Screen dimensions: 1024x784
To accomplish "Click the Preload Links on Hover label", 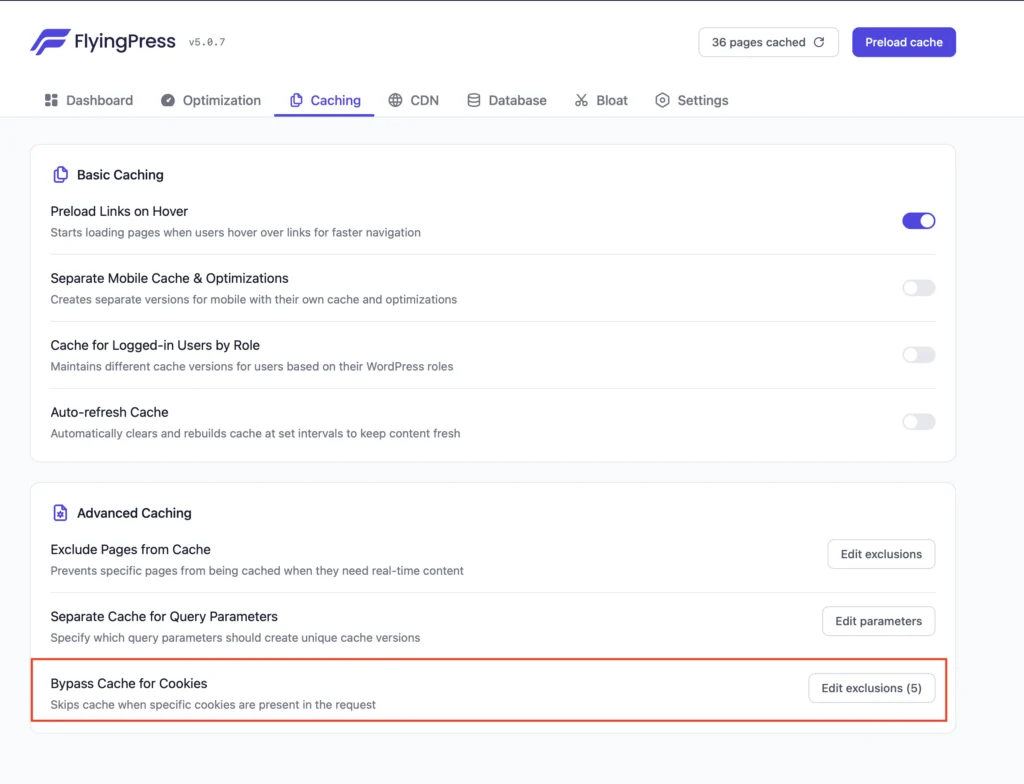I will pos(119,211).
